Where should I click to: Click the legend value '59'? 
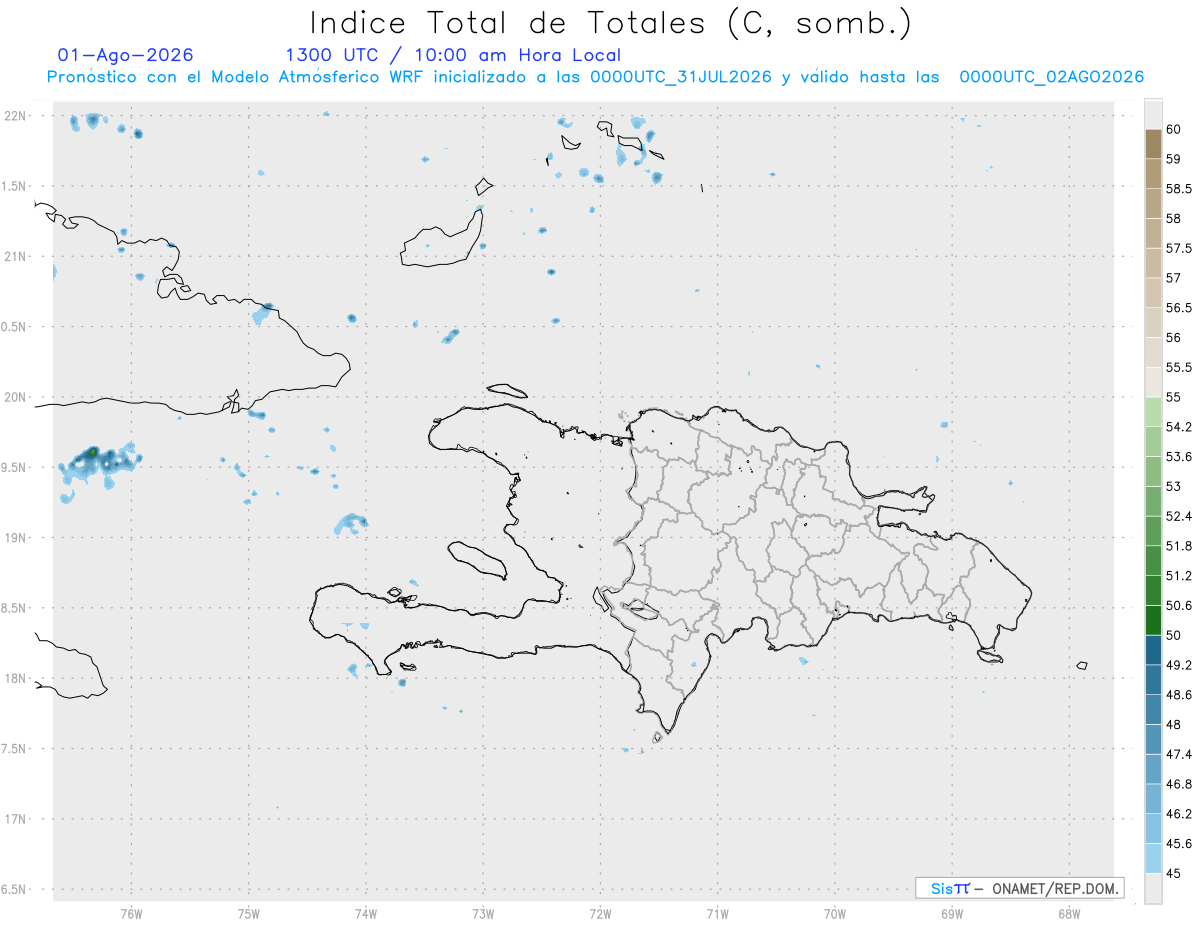point(1173,158)
